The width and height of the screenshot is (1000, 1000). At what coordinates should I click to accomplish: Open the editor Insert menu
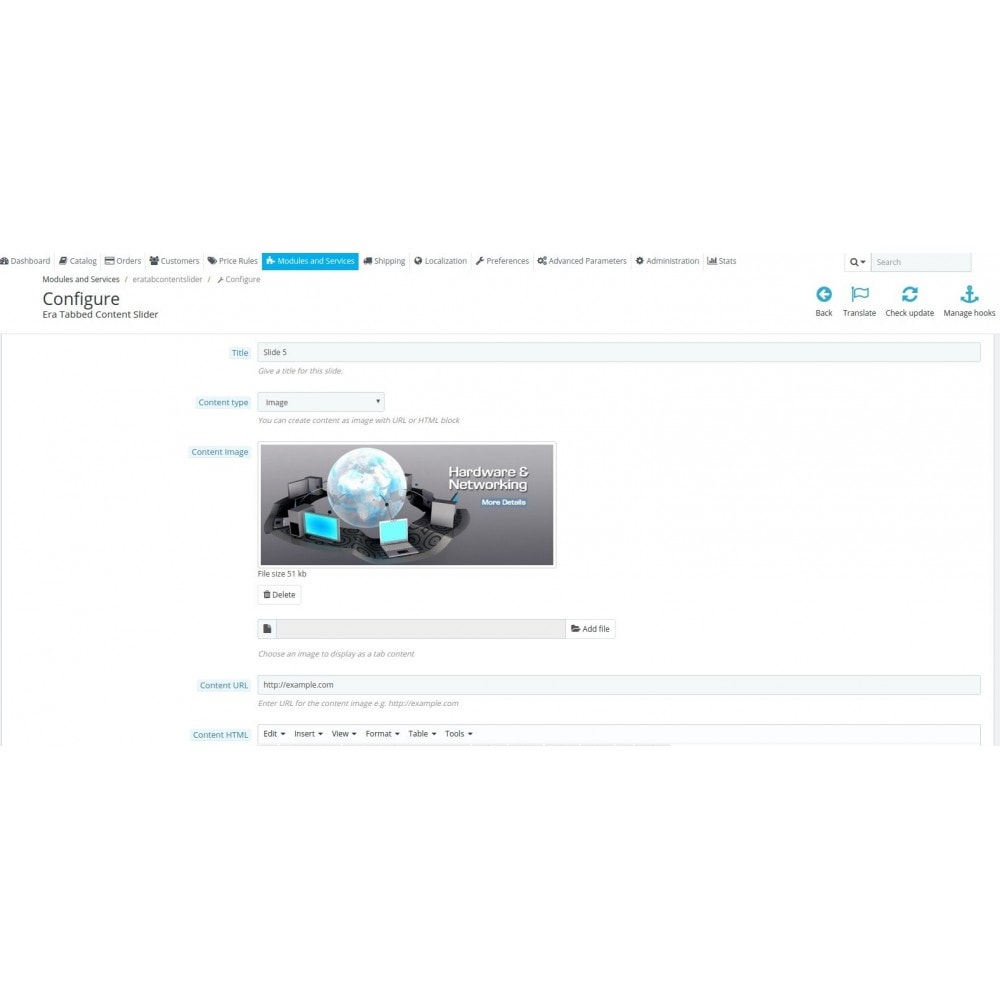(308, 734)
